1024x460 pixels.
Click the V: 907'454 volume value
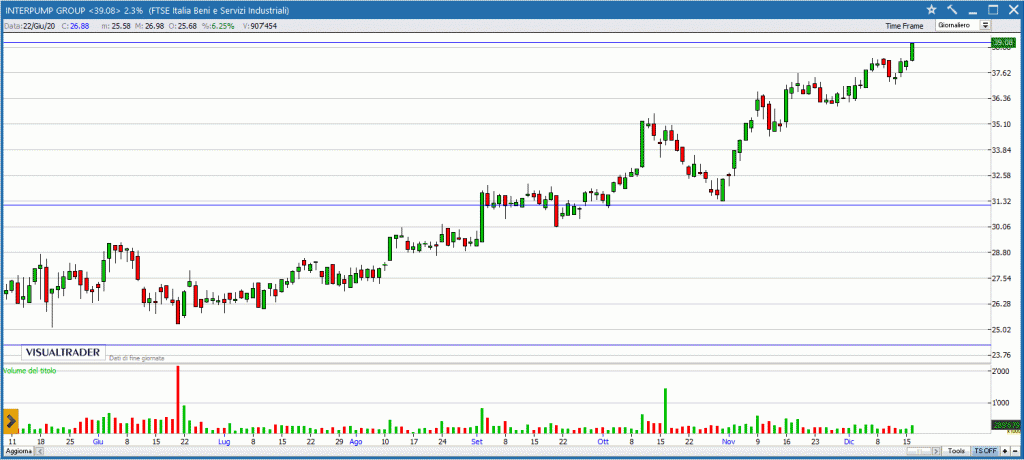[x=259, y=26]
